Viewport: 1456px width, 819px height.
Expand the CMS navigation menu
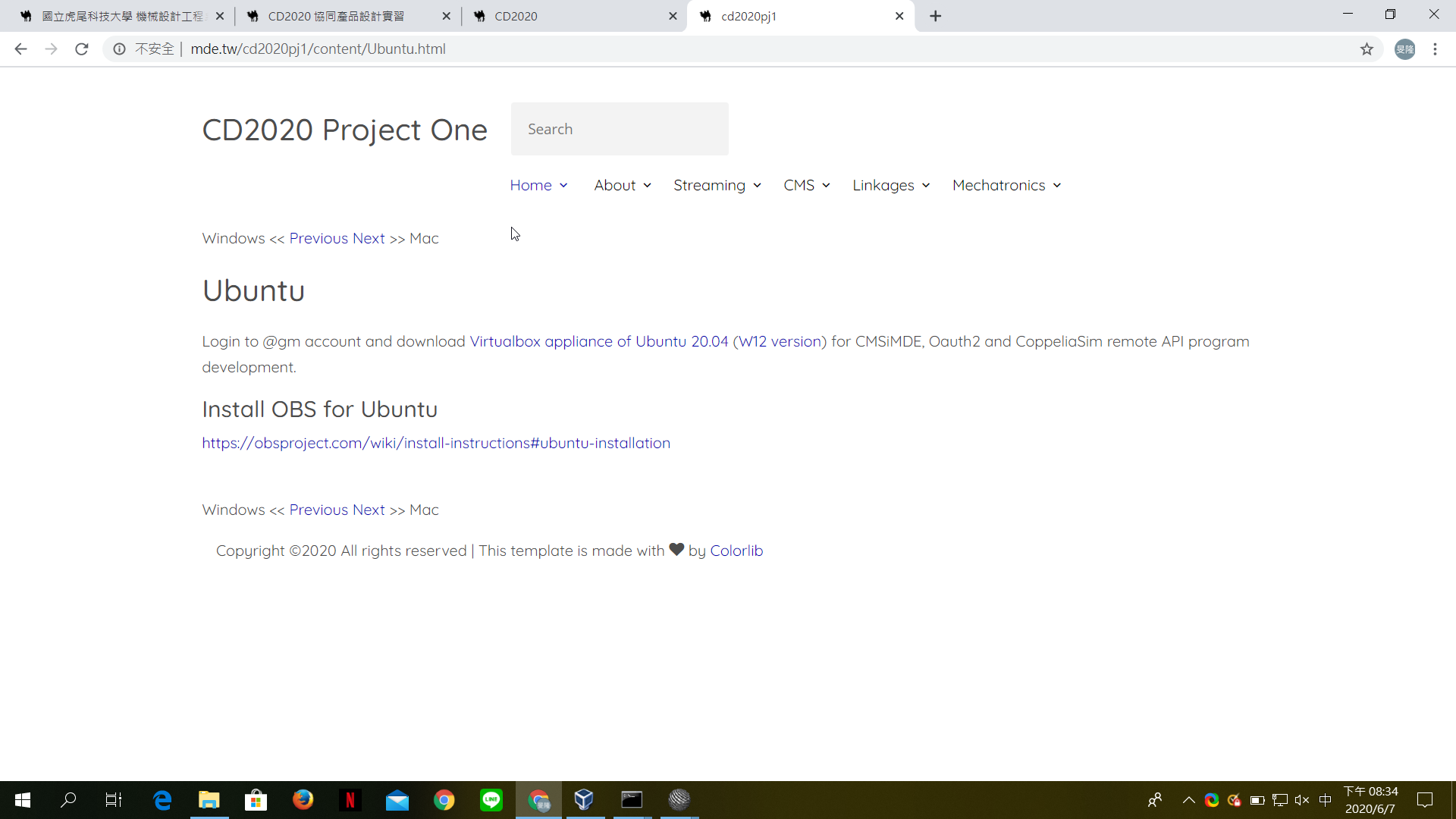point(806,185)
